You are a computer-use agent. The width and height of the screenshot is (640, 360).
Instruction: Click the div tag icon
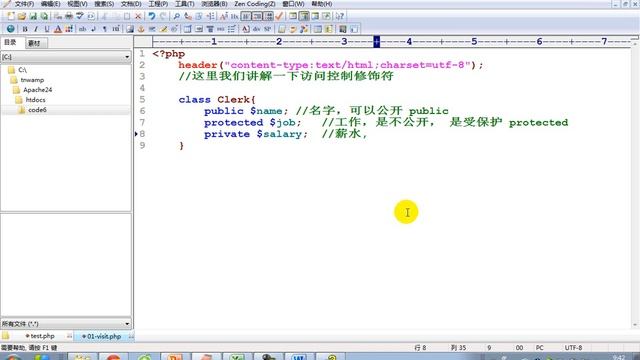[256, 29]
